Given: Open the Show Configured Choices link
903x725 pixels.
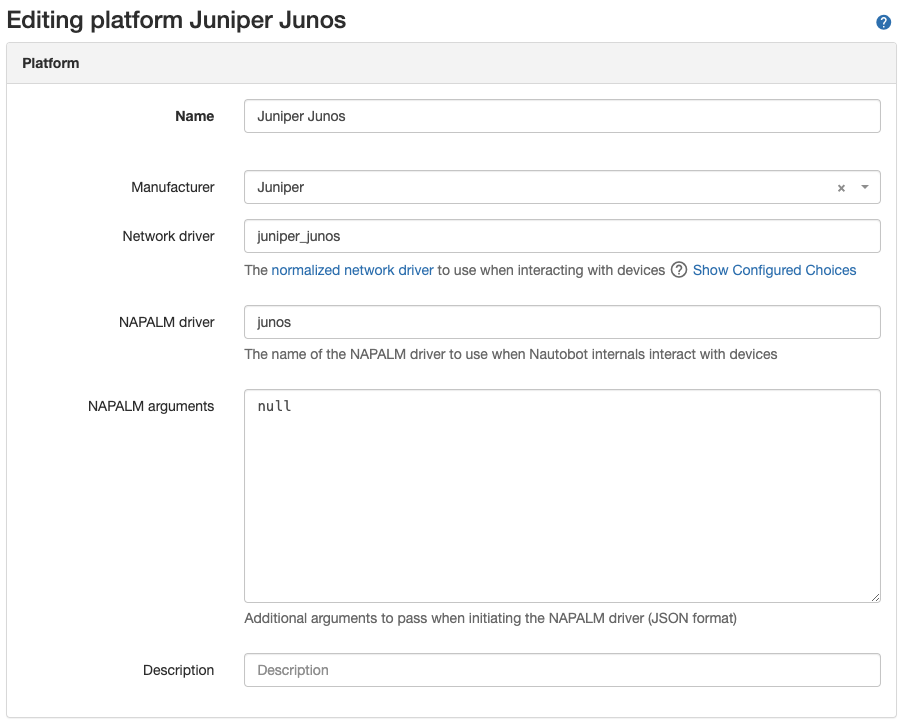Looking at the screenshot, I should (774, 270).
